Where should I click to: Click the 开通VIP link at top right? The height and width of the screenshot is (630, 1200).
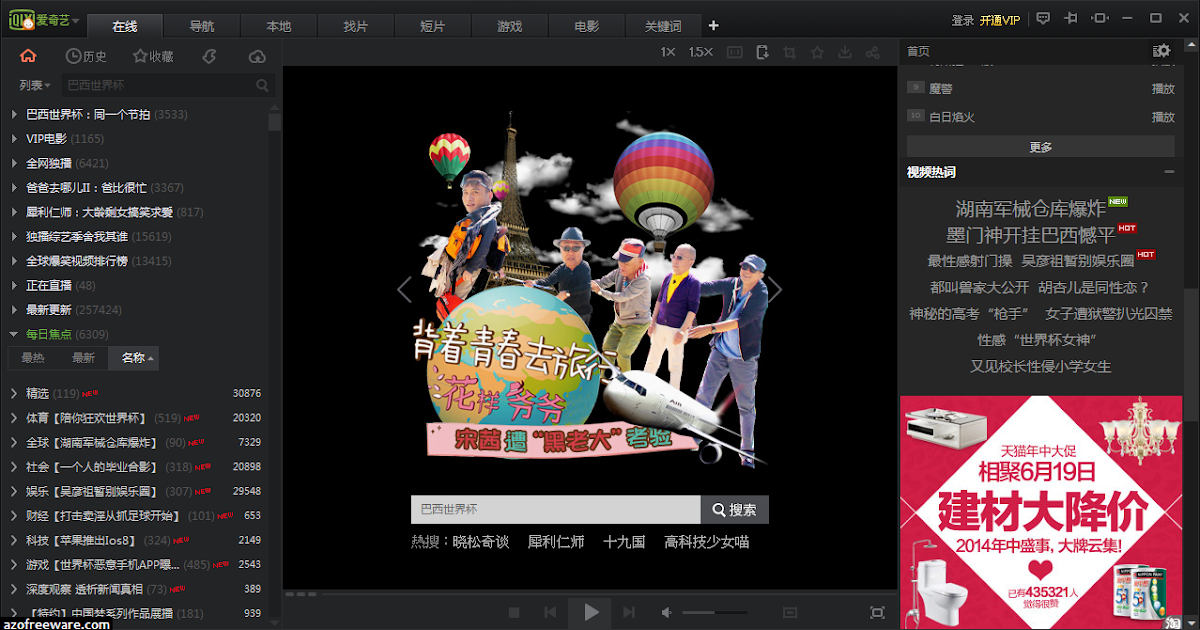tap(999, 18)
